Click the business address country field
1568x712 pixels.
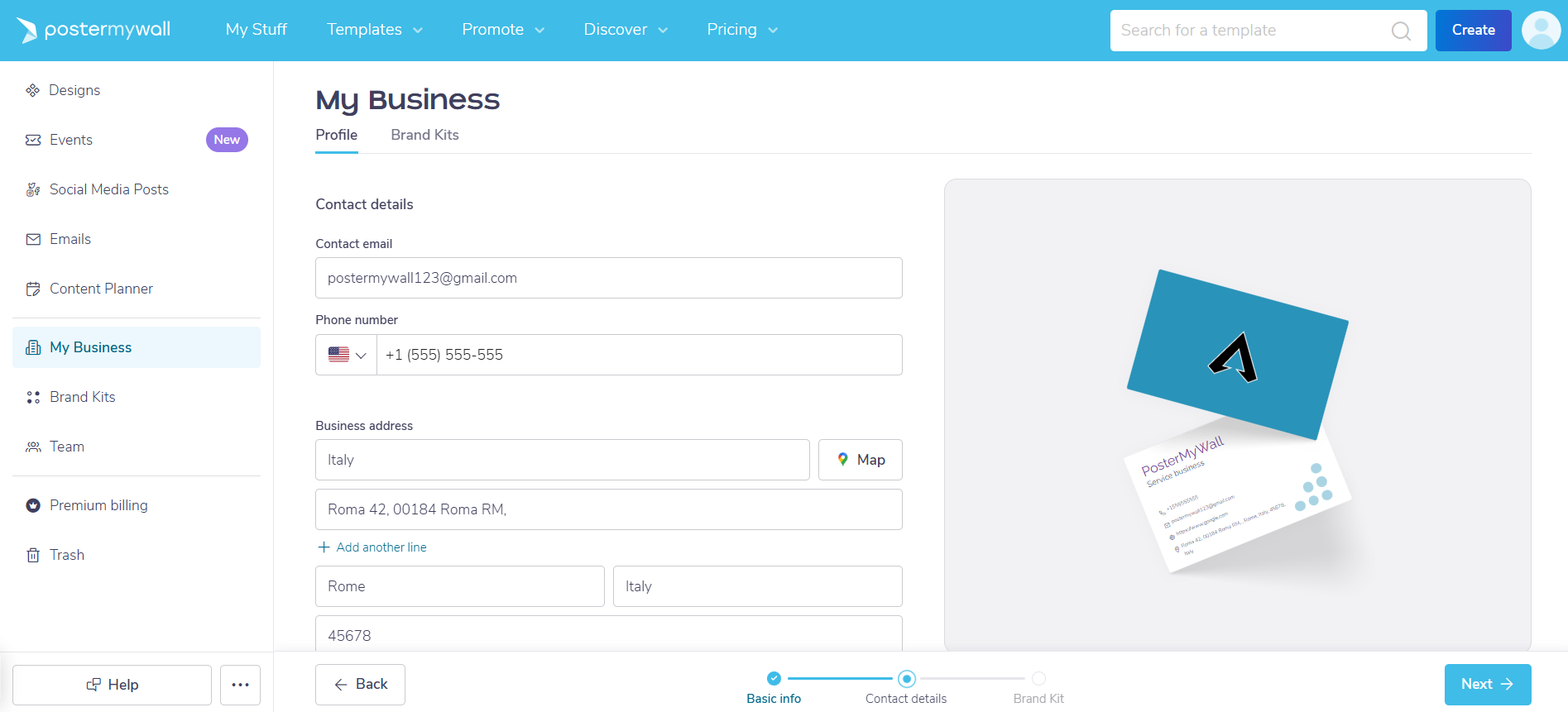(x=562, y=460)
